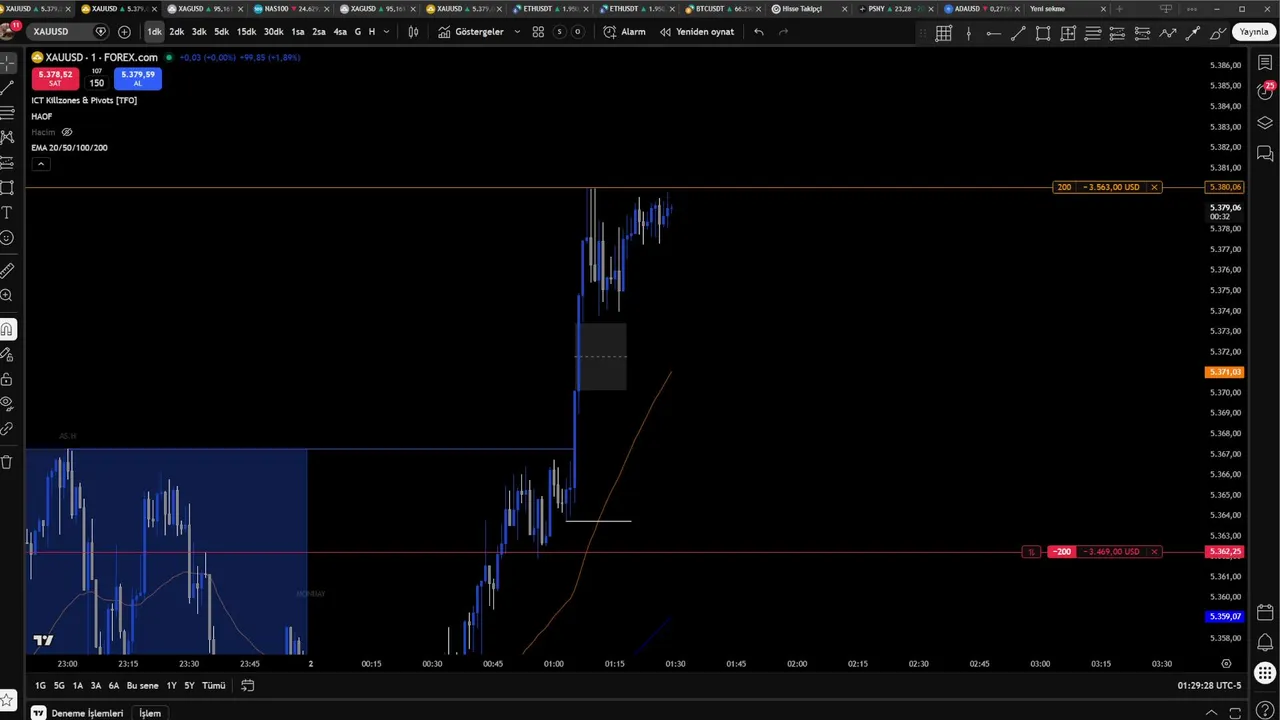Open the emoji icons tool

pos(6,237)
